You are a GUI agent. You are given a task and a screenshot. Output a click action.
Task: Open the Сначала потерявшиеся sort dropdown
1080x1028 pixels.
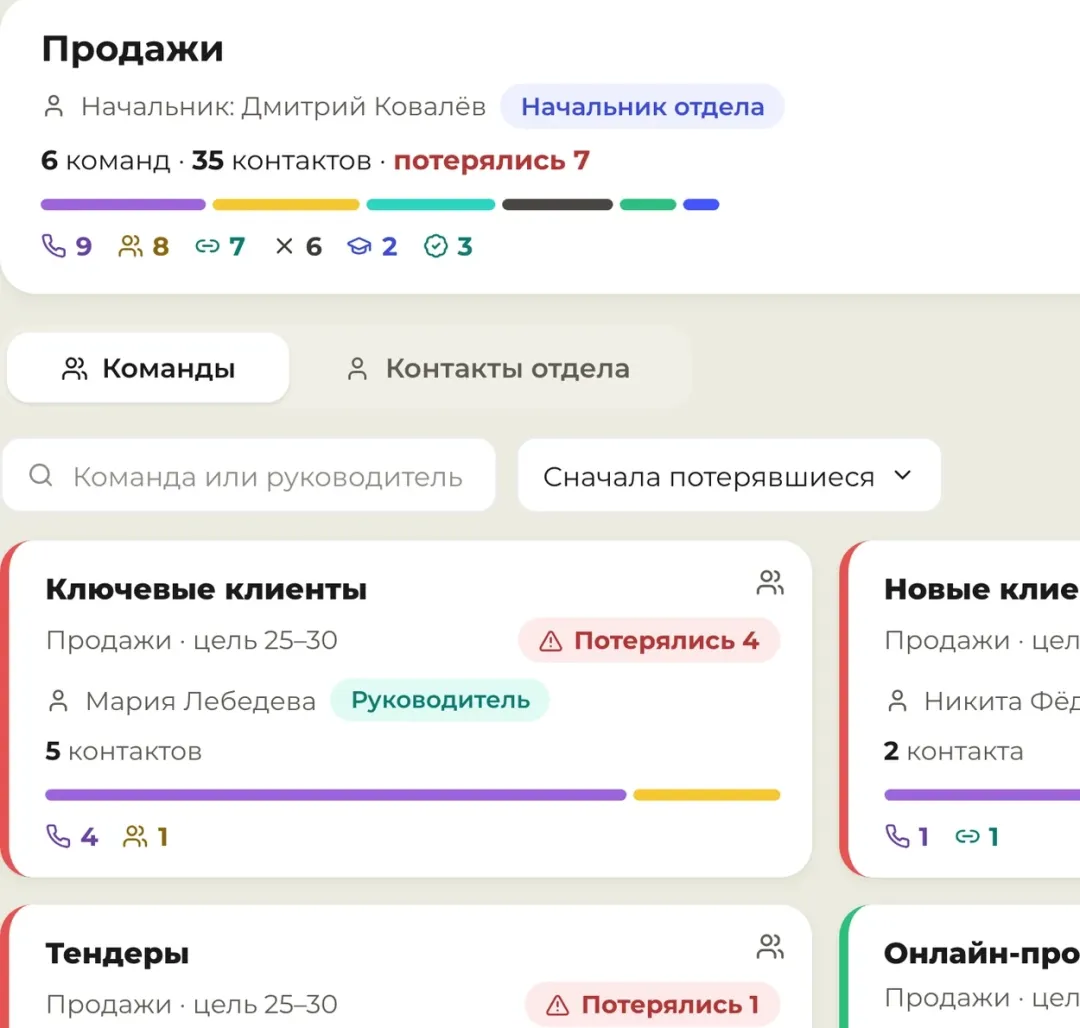click(729, 475)
